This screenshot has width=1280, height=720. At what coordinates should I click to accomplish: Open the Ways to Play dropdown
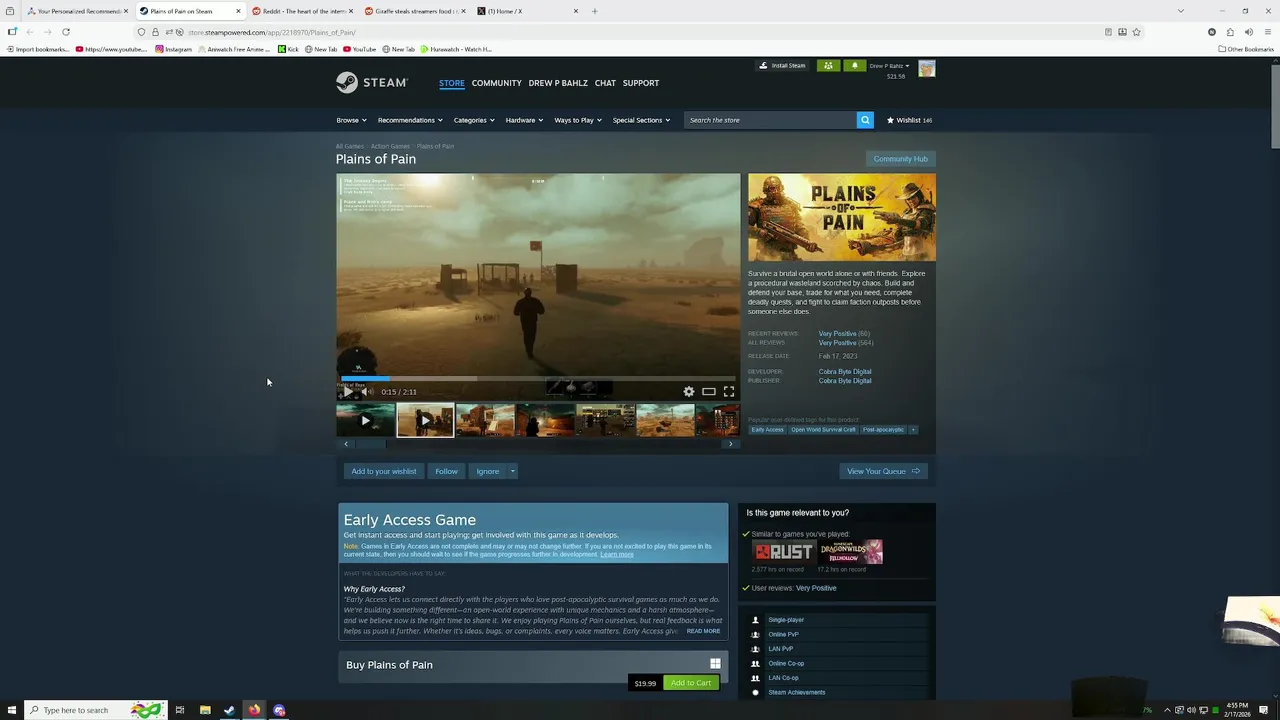coord(578,120)
